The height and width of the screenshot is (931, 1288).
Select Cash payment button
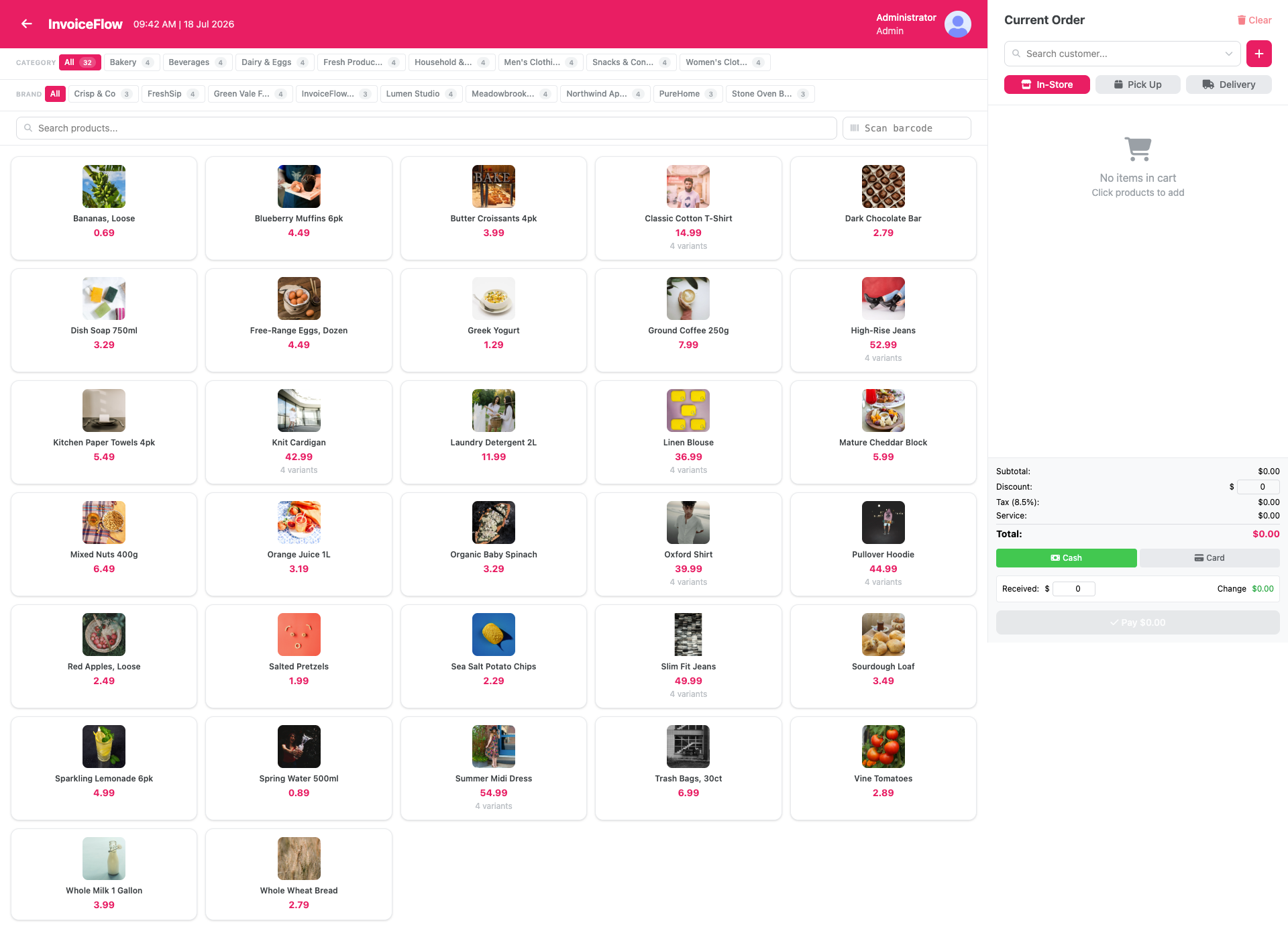tap(1066, 558)
